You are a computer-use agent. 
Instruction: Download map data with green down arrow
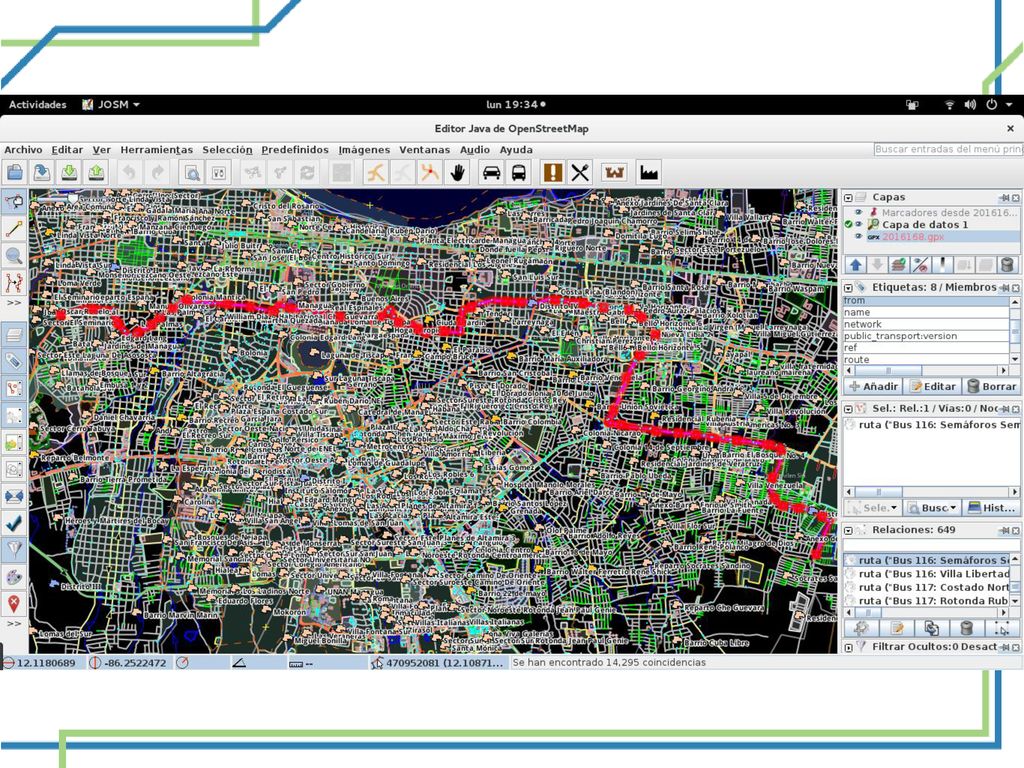coord(69,173)
